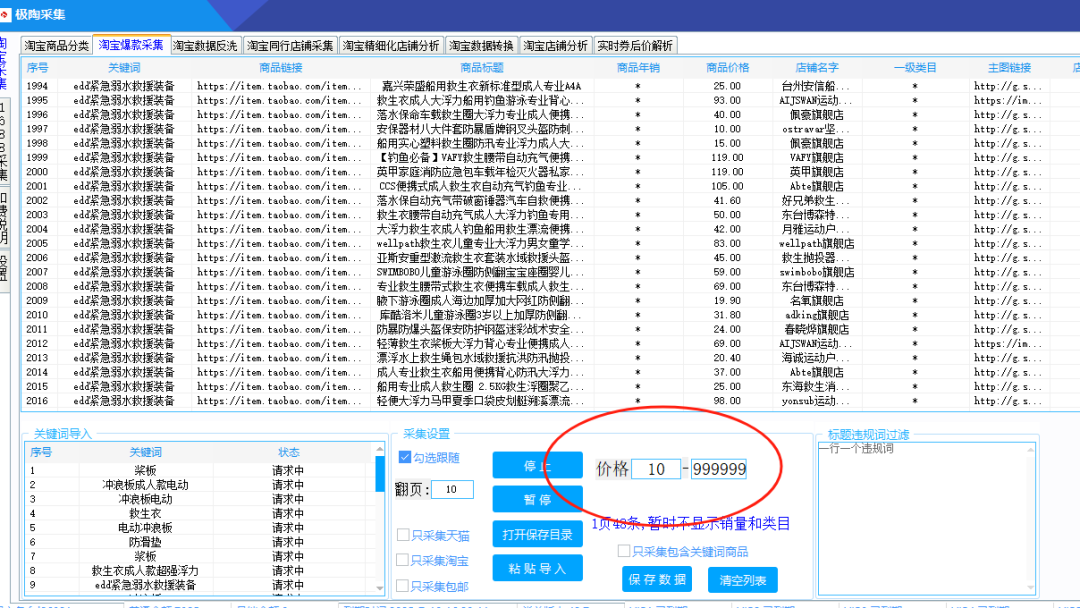The width and height of the screenshot is (1080, 608).
Task: Enable the 只采集天猫 checkbox
Action: tap(403, 535)
